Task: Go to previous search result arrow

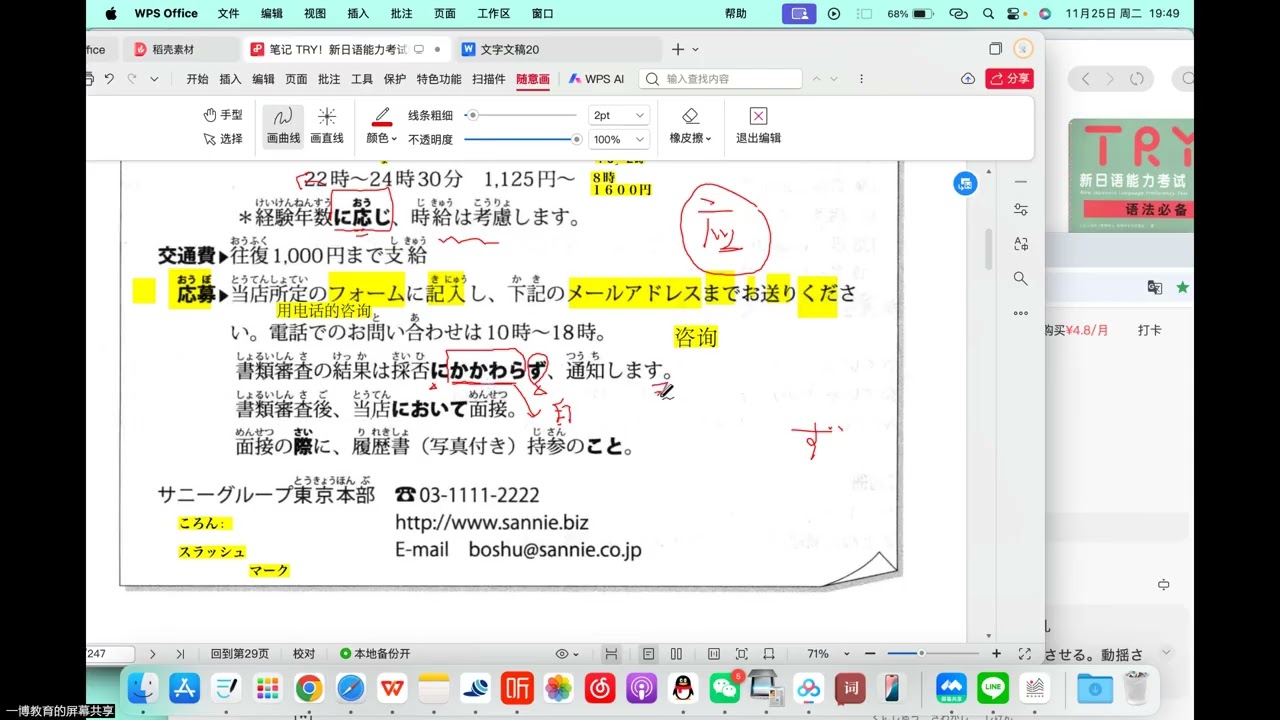Action: [x=816, y=79]
